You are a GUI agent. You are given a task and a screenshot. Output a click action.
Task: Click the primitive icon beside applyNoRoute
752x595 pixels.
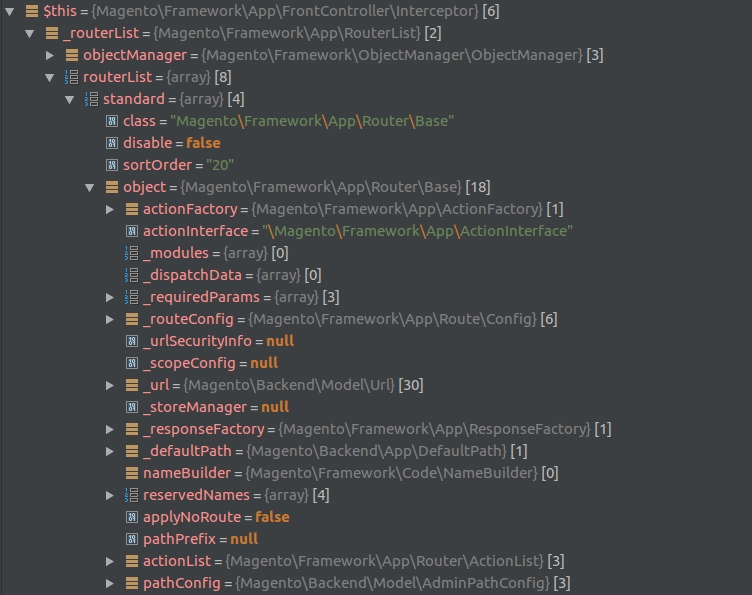click(x=132, y=517)
